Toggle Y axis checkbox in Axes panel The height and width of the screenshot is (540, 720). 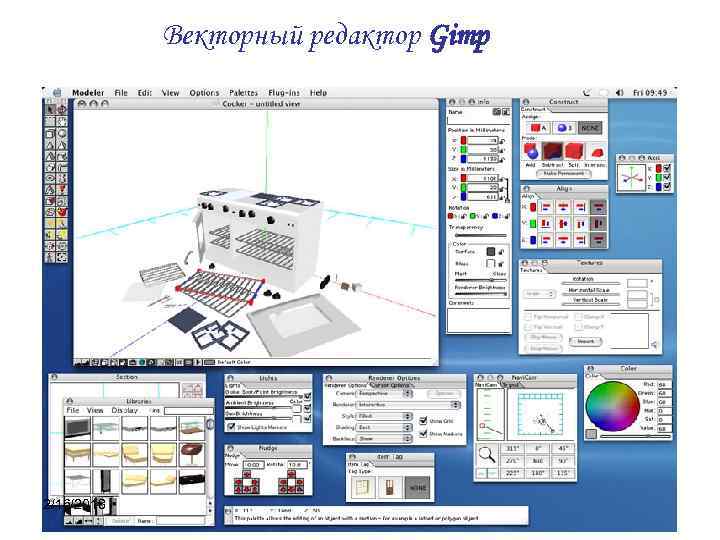pyautogui.click(x=667, y=178)
